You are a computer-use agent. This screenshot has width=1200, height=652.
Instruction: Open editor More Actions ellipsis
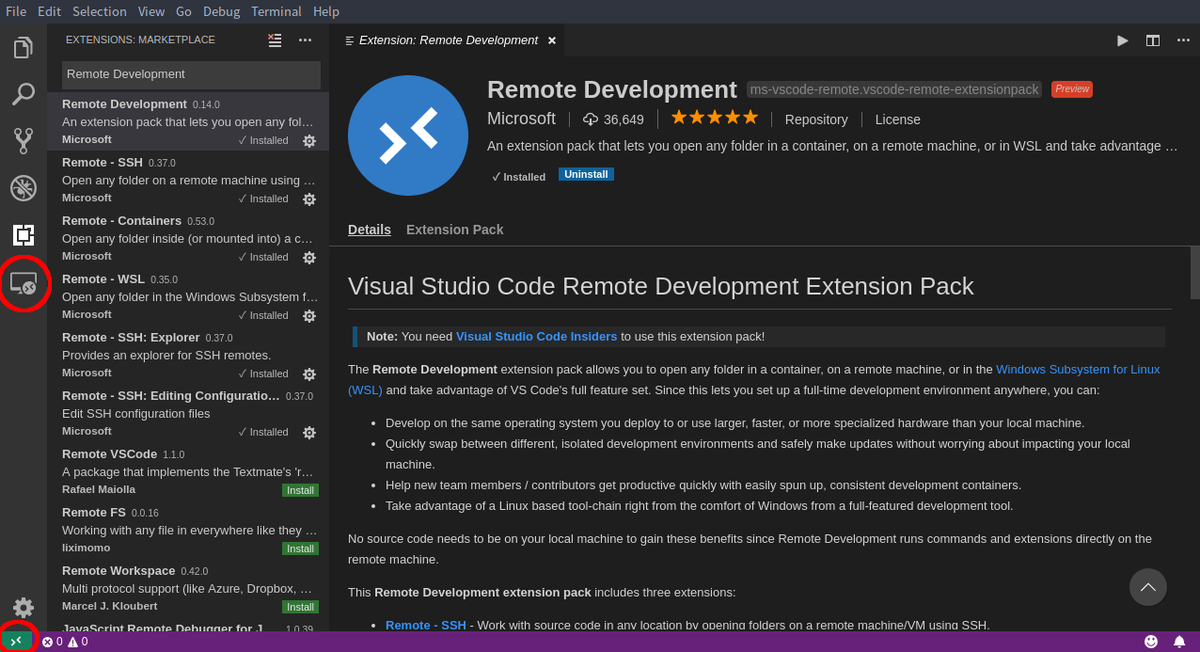coord(1182,40)
